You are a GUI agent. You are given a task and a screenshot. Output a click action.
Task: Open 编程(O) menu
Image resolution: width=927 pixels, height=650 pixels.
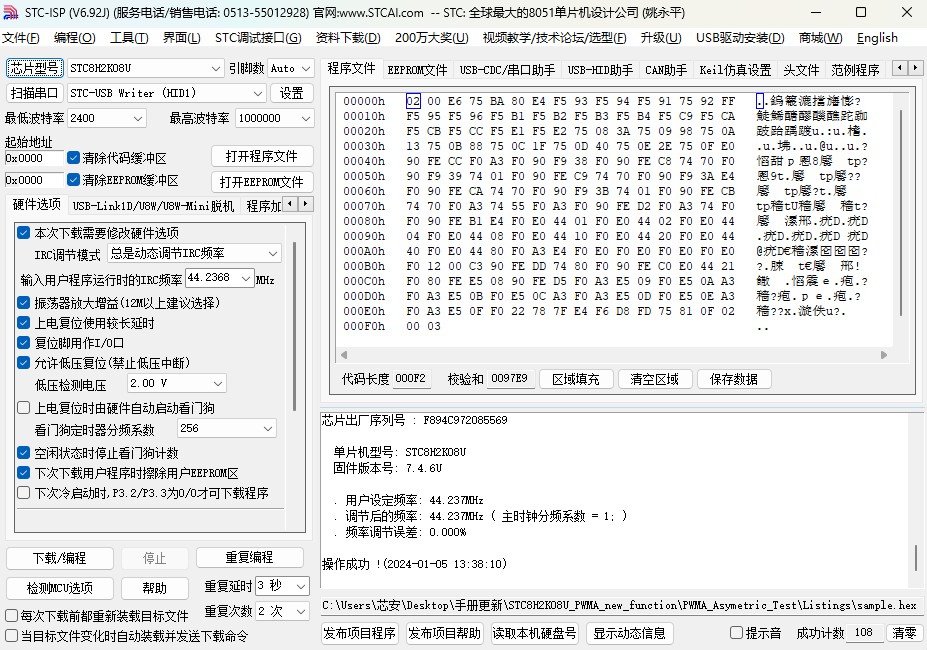point(74,38)
